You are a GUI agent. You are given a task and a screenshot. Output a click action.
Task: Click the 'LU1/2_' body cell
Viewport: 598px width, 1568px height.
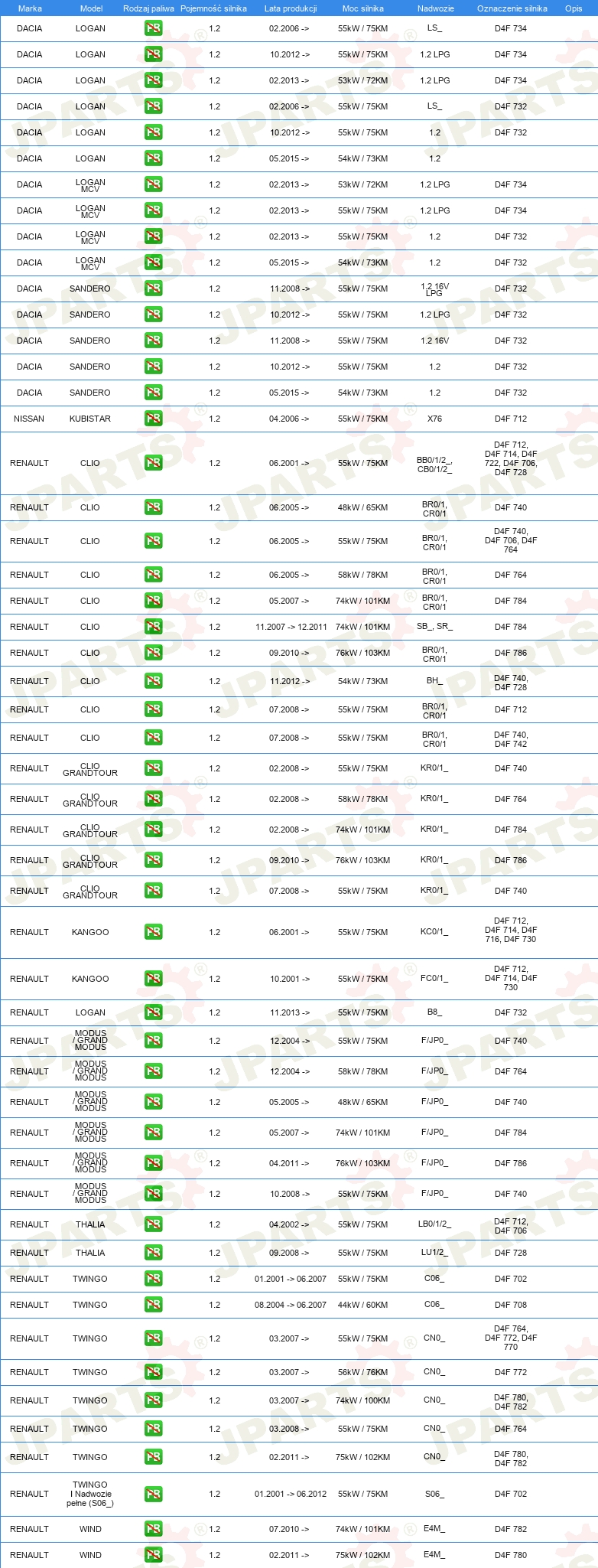434,1253
